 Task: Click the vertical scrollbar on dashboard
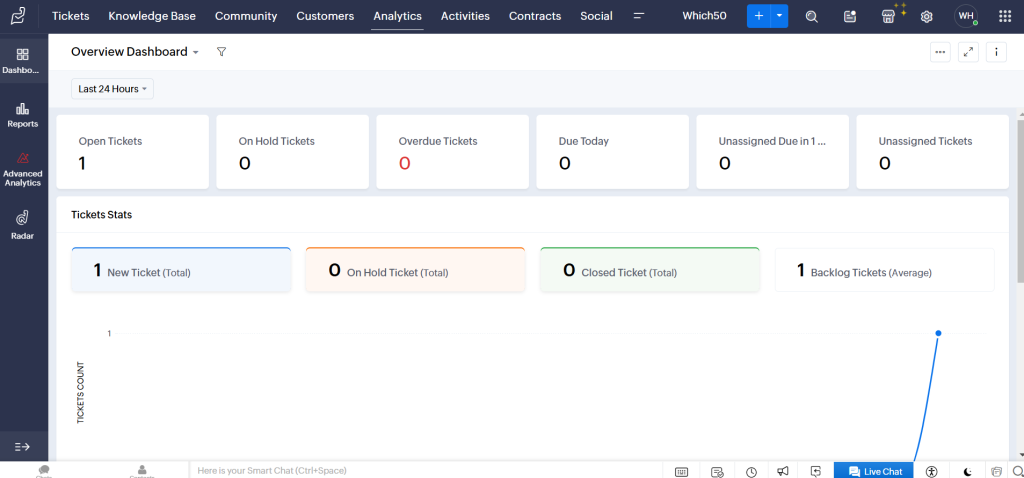pyautogui.click(x=1018, y=200)
